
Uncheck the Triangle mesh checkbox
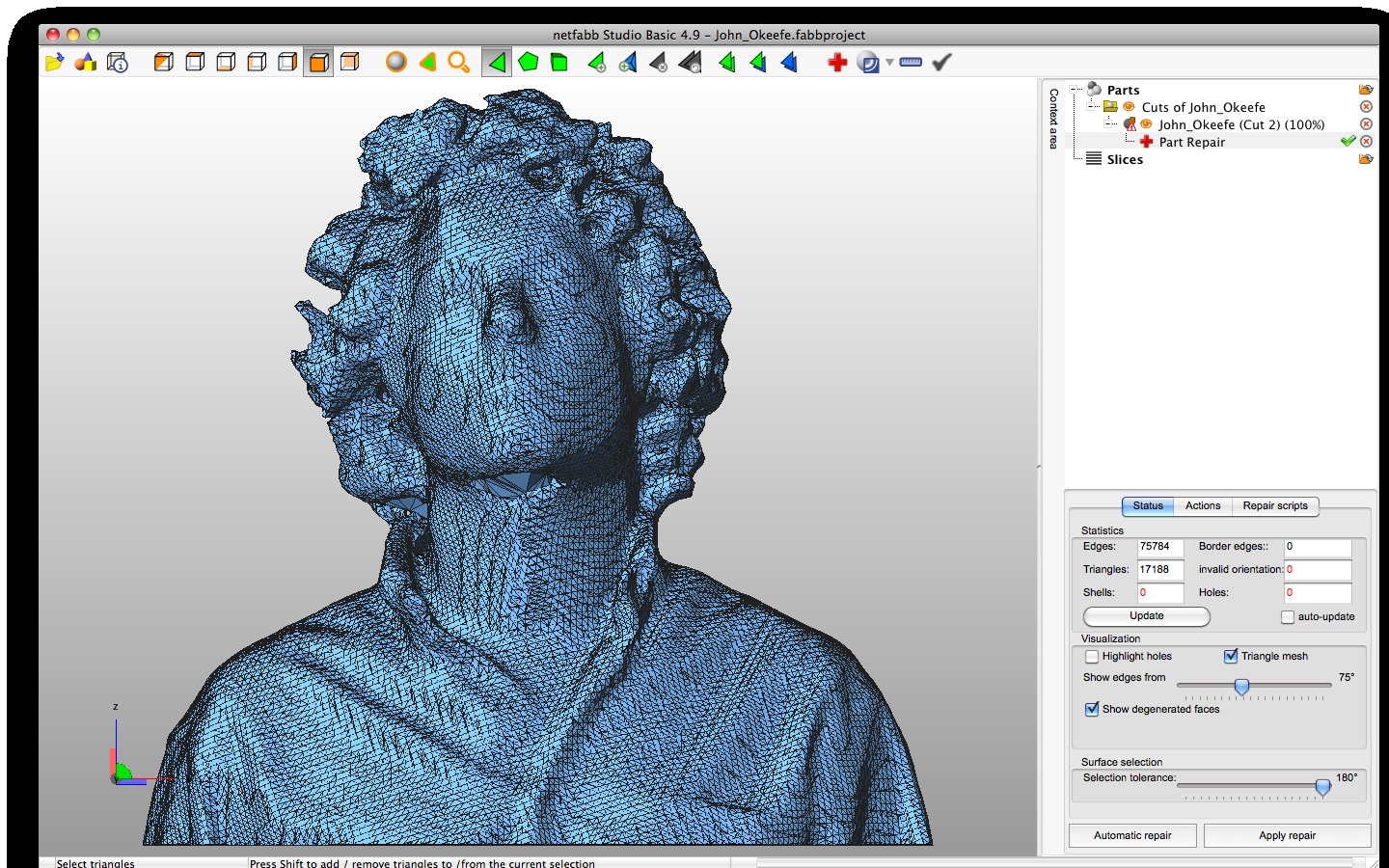(1231, 657)
